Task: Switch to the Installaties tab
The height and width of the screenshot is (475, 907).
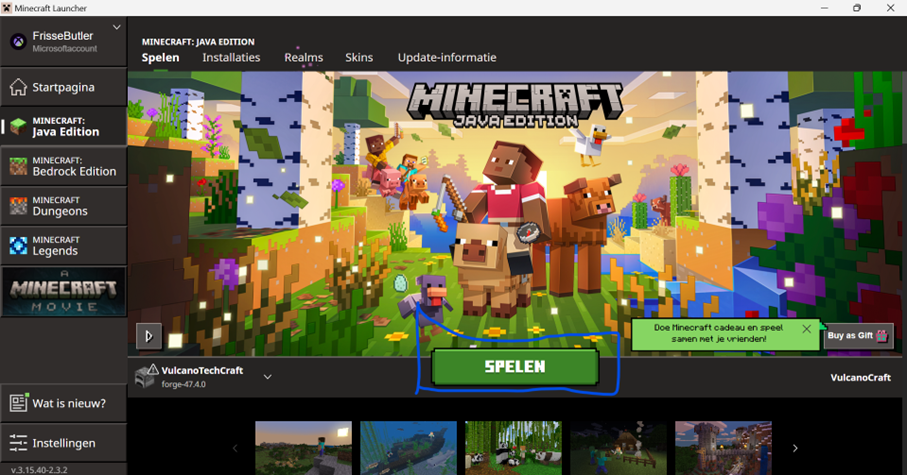Action: point(231,57)
